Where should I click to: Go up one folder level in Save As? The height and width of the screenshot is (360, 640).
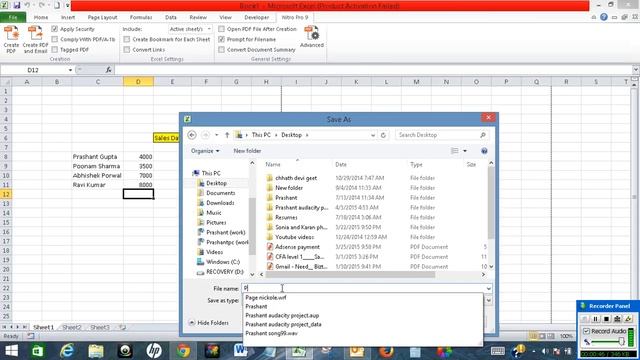pos(227,135)
